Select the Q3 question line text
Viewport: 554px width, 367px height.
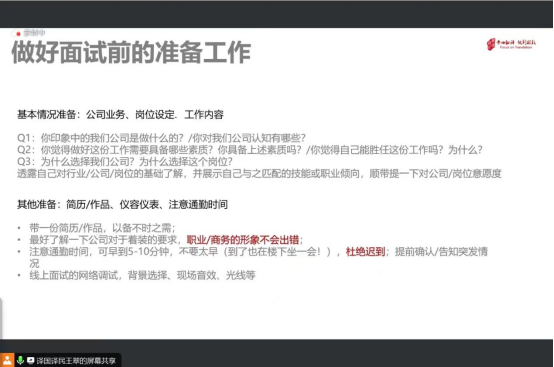click(125, 162)
